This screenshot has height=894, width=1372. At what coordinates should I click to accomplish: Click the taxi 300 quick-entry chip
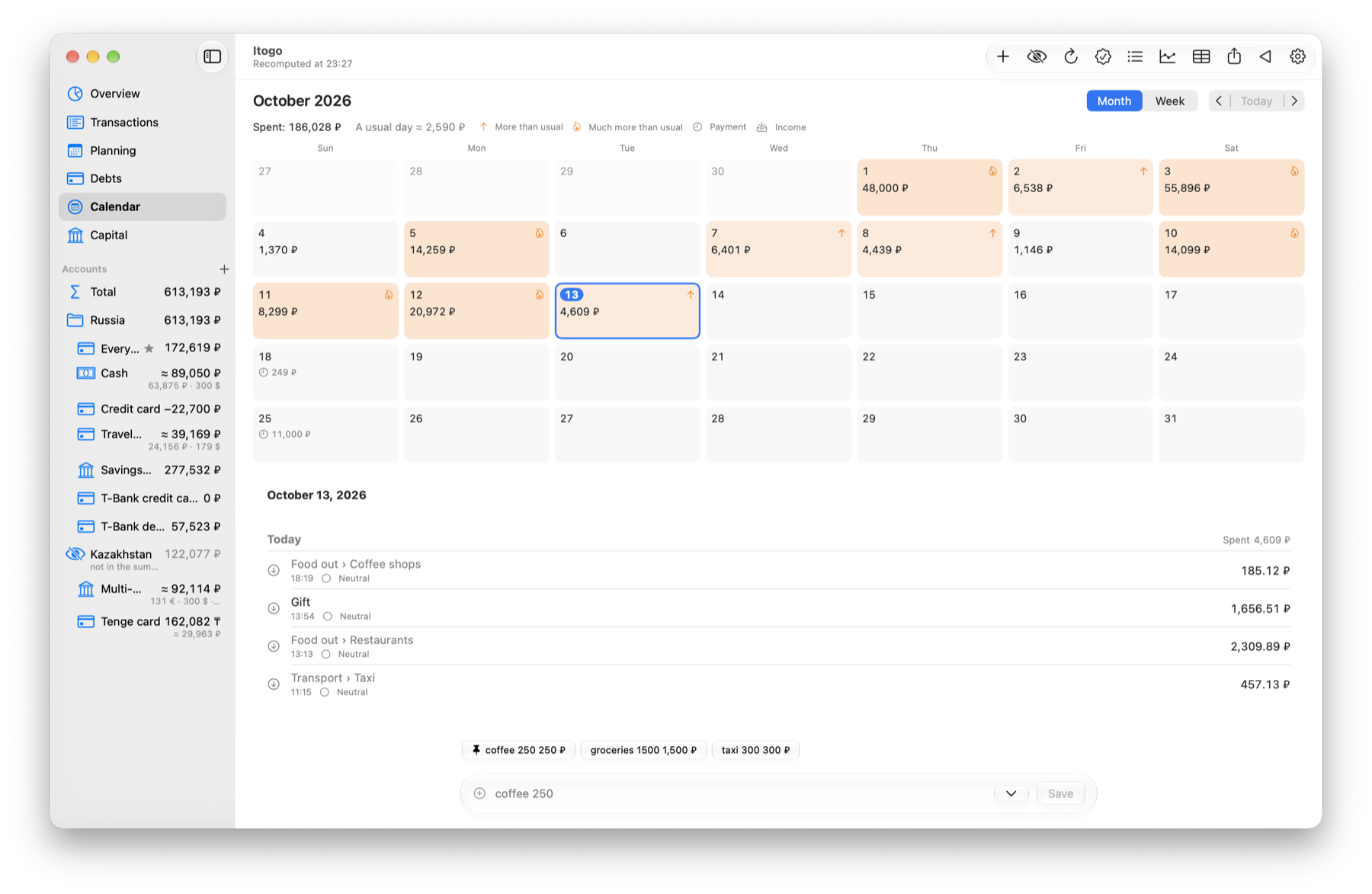tap(755, 750)
